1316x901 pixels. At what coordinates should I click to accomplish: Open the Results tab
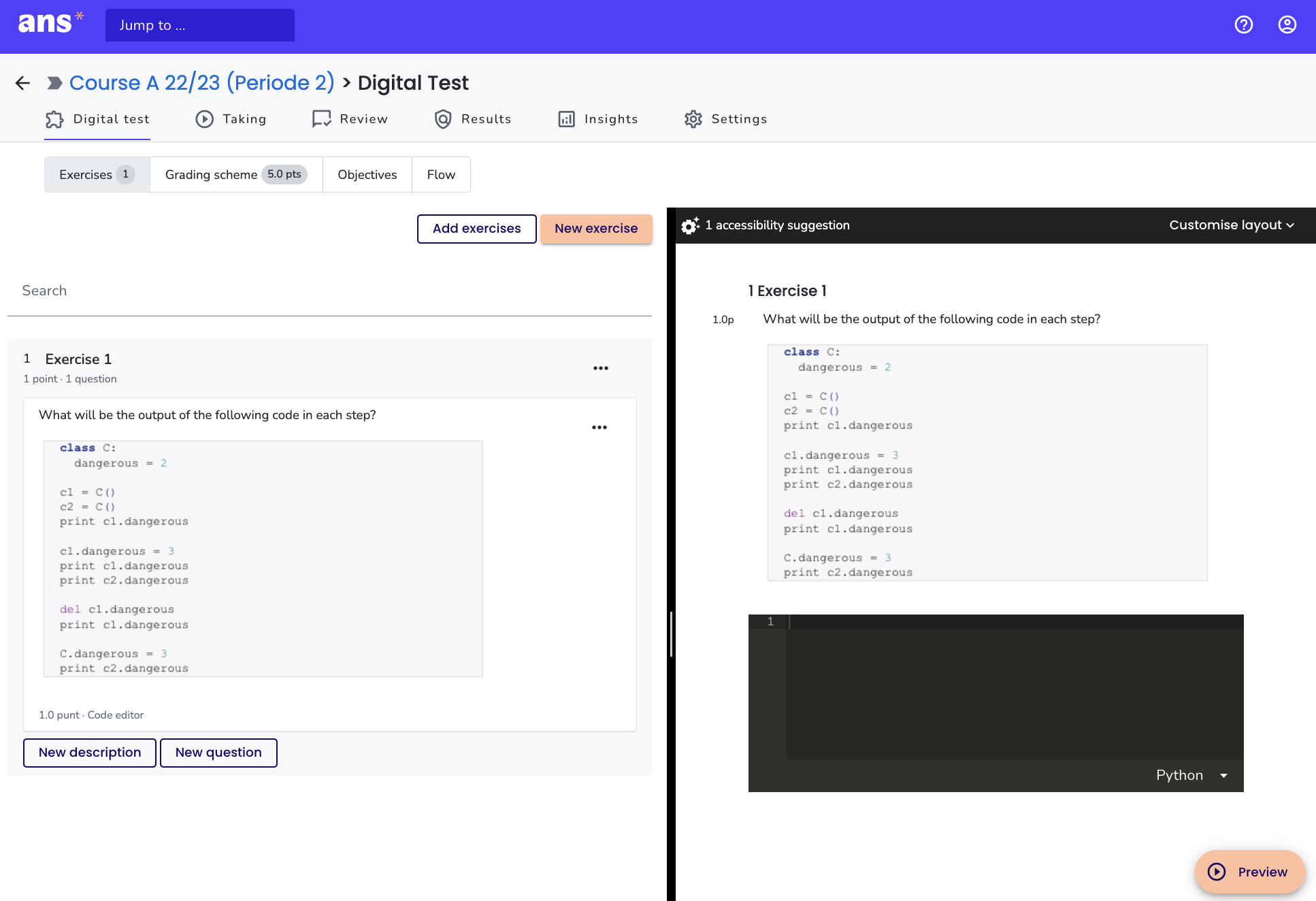point(473,119)
